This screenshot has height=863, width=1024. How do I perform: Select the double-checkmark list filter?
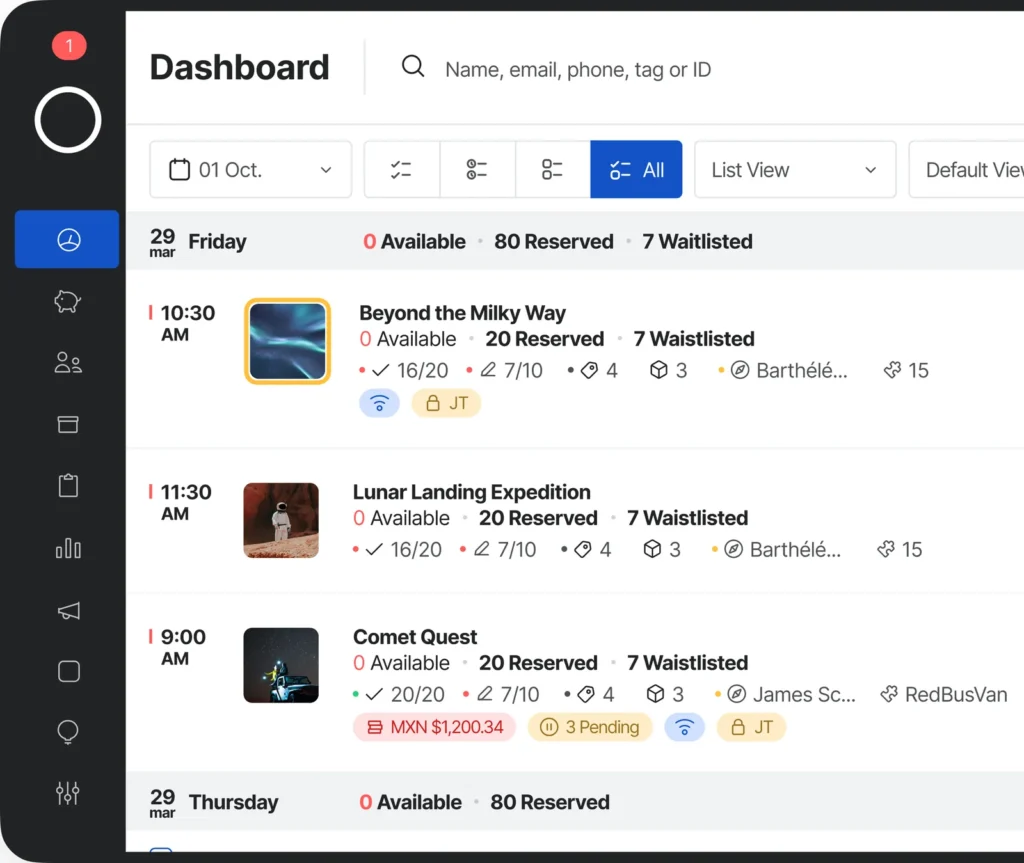coord(402,169)
